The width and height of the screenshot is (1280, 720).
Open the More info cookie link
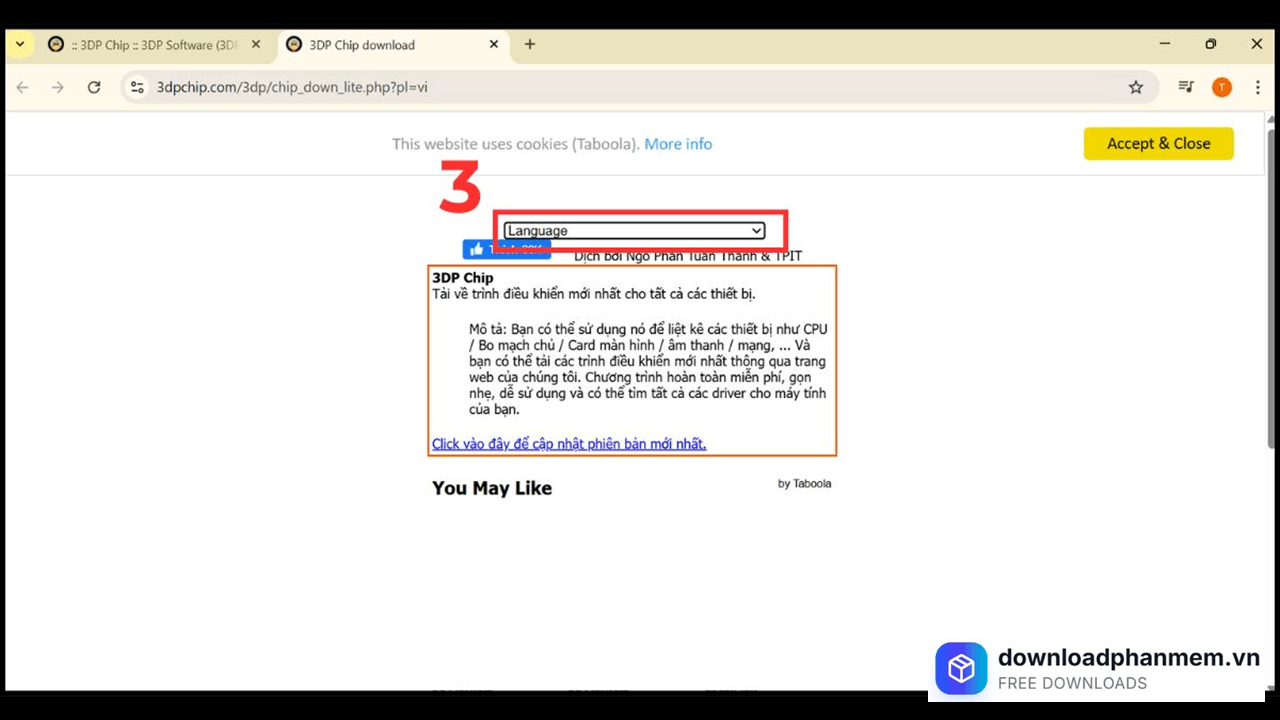(x=678, y=144)
